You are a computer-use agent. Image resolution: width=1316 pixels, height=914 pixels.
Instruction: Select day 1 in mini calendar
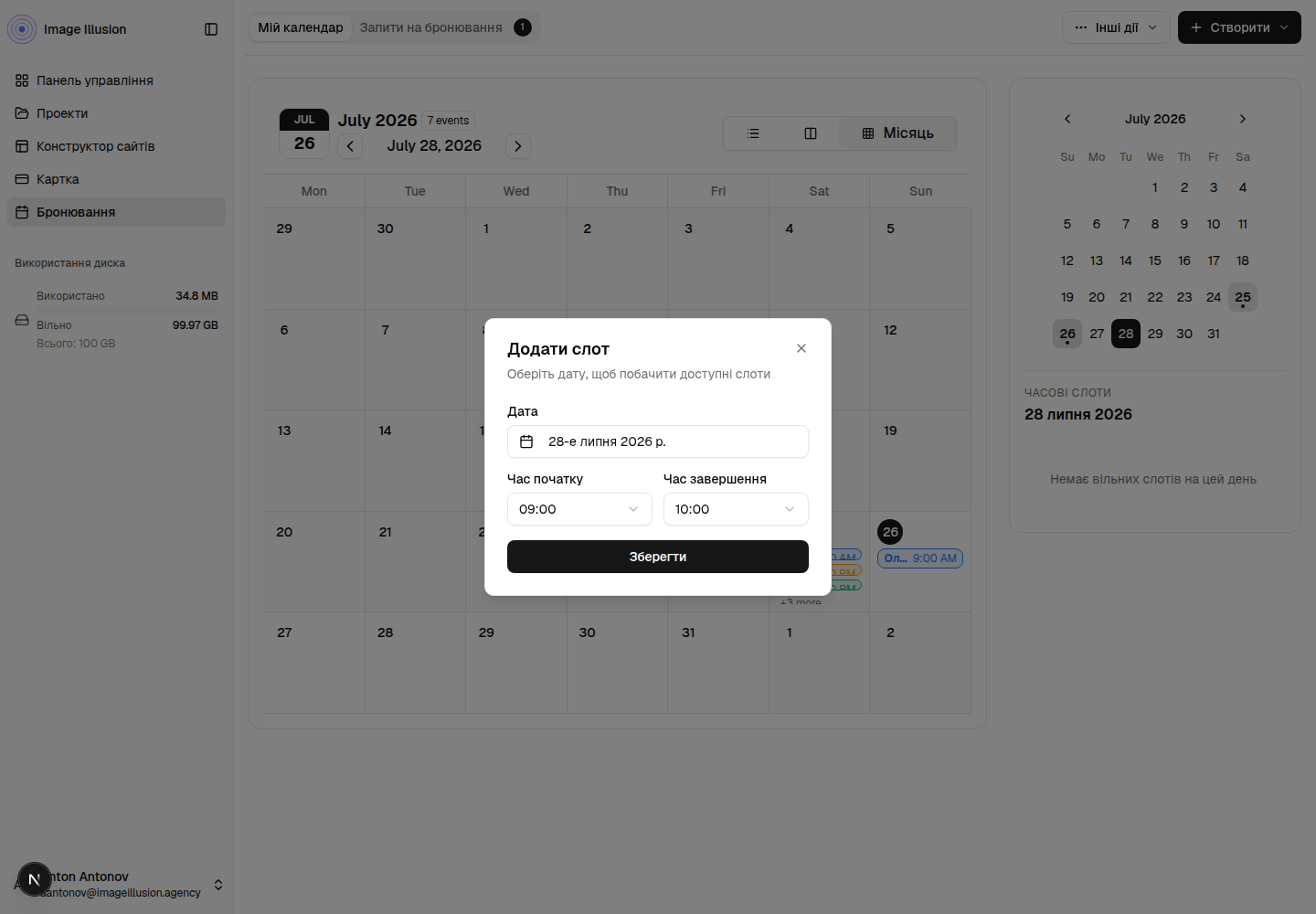click(x=1155, y=187)
